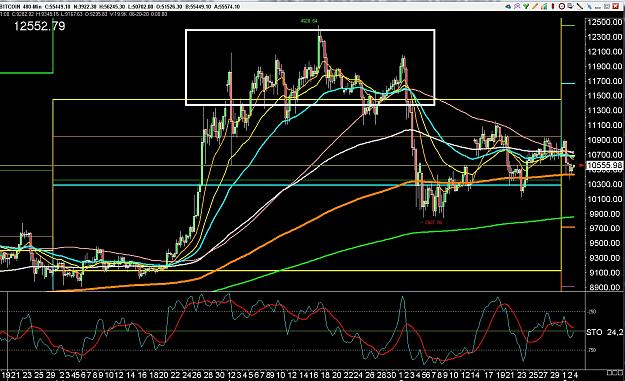Image resolution: width=625 pixels, height=381 pixels.
Task: Click the rightmost small square at chart's bottom-right corner
Action: [x=620, y=373]
